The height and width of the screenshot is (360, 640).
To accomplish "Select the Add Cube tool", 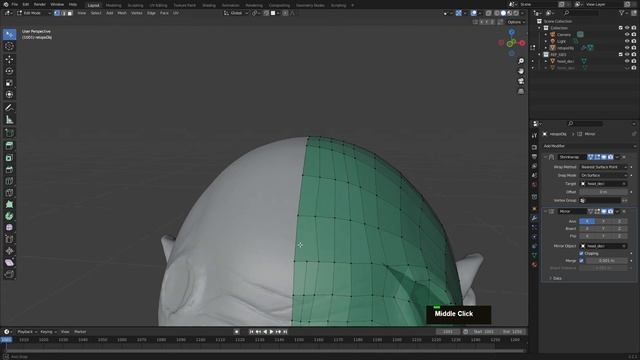I will tap(9, 133).
